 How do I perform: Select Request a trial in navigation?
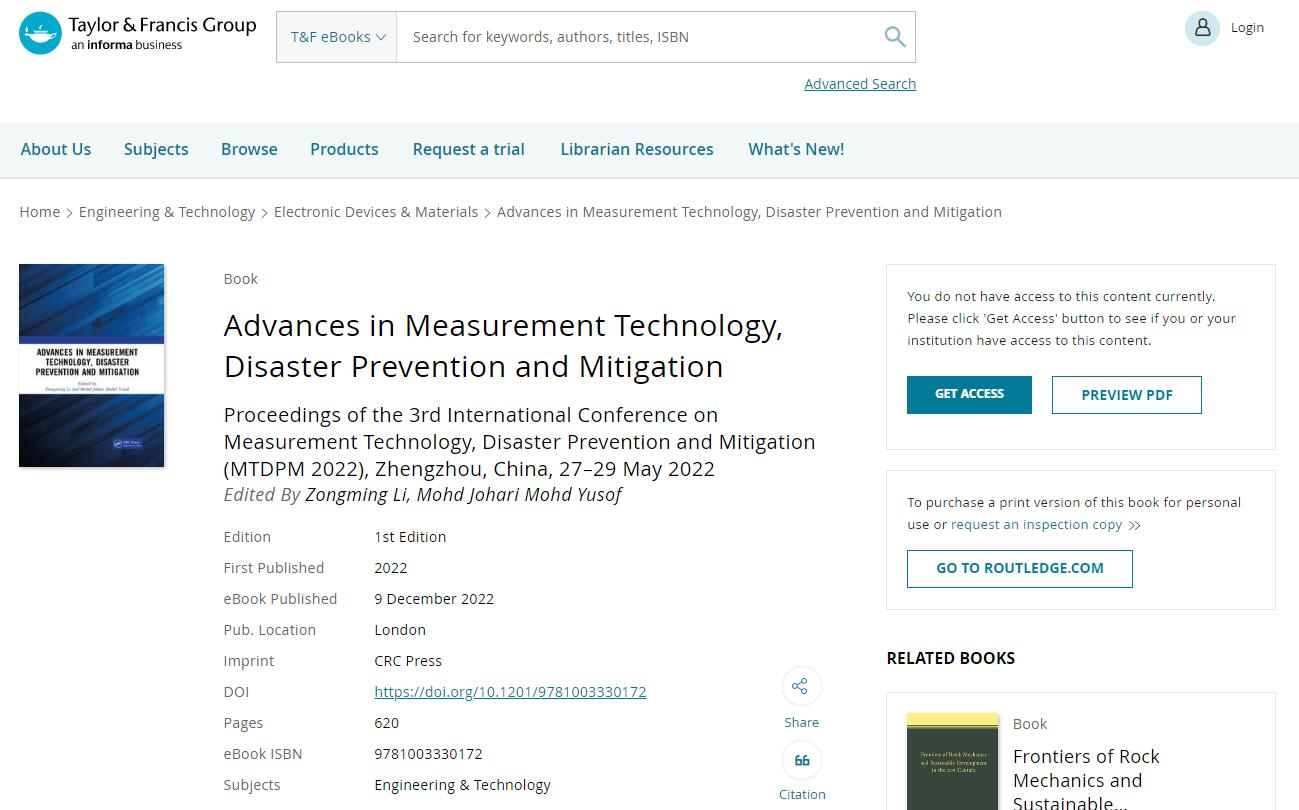click(469, 149)
